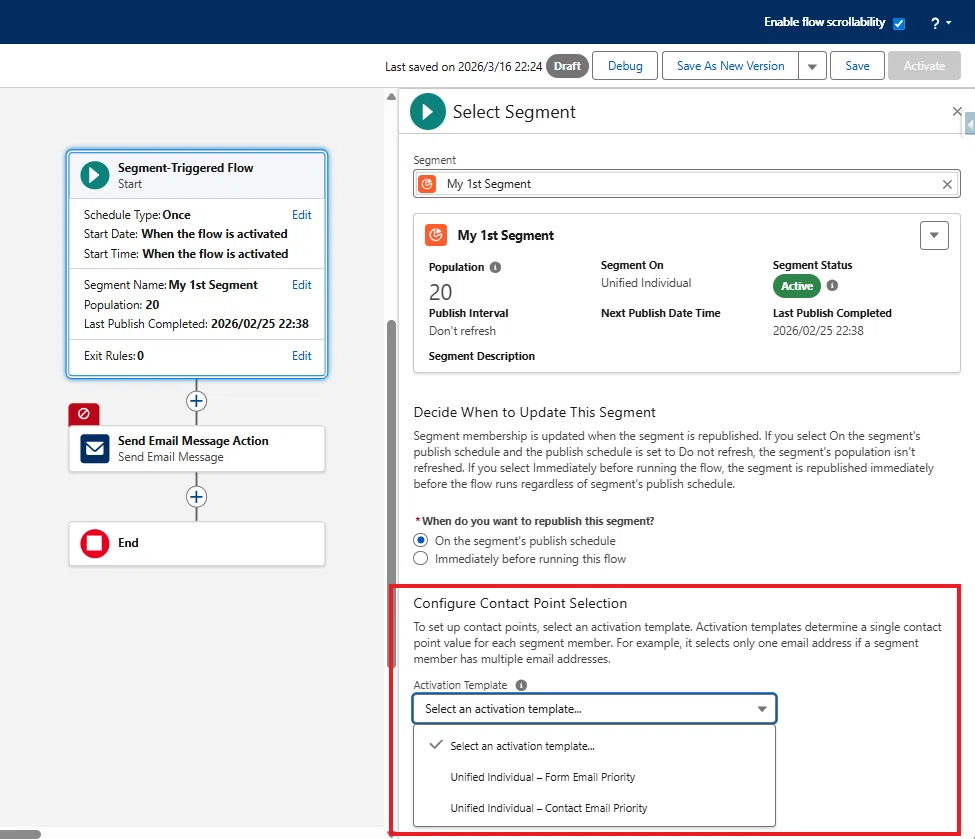Click the red End stop icon
This screenshot has height=839, width=975.
coord(95,543)
